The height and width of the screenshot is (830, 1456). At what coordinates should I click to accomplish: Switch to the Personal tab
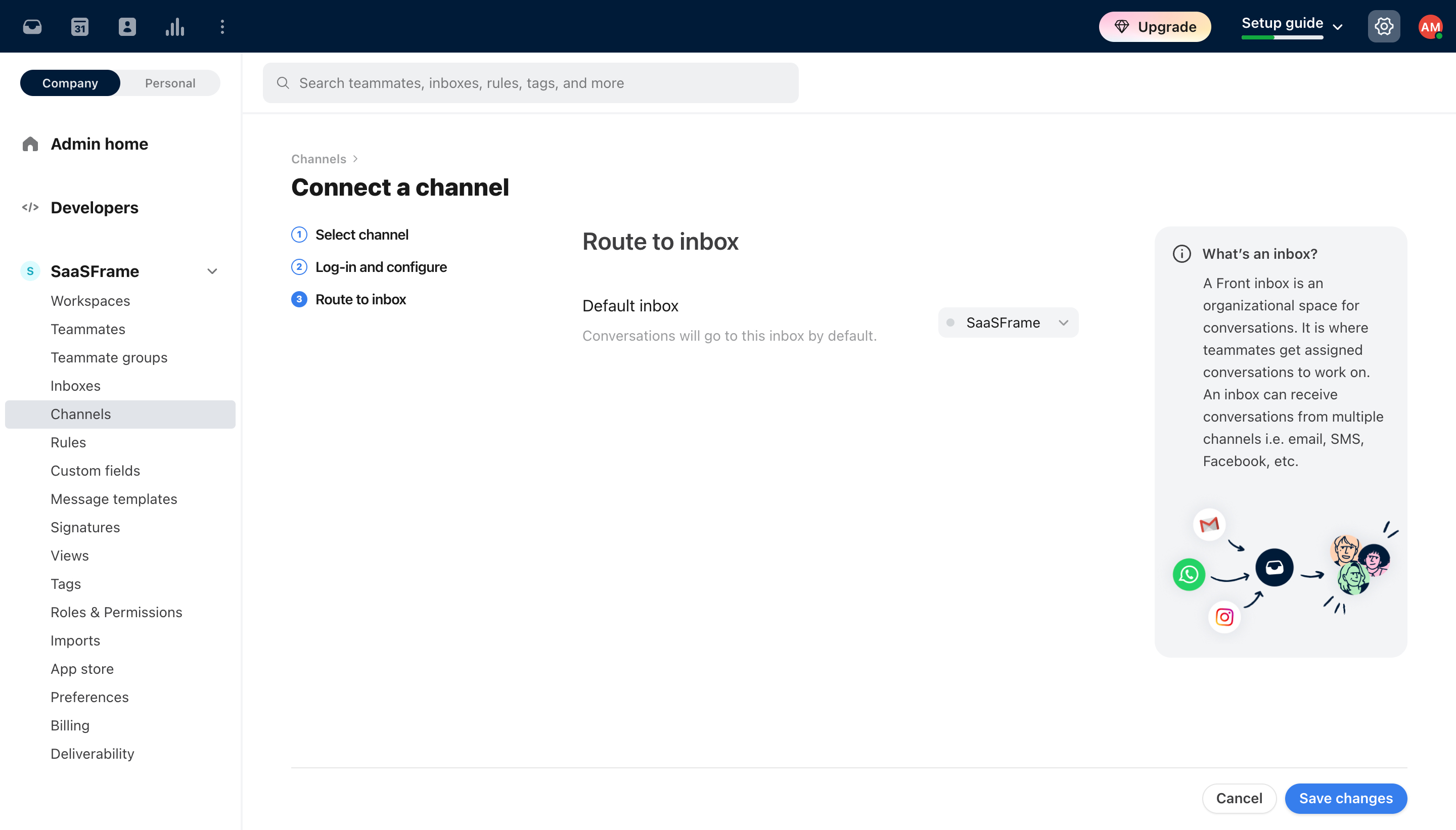tap(170, 83)
